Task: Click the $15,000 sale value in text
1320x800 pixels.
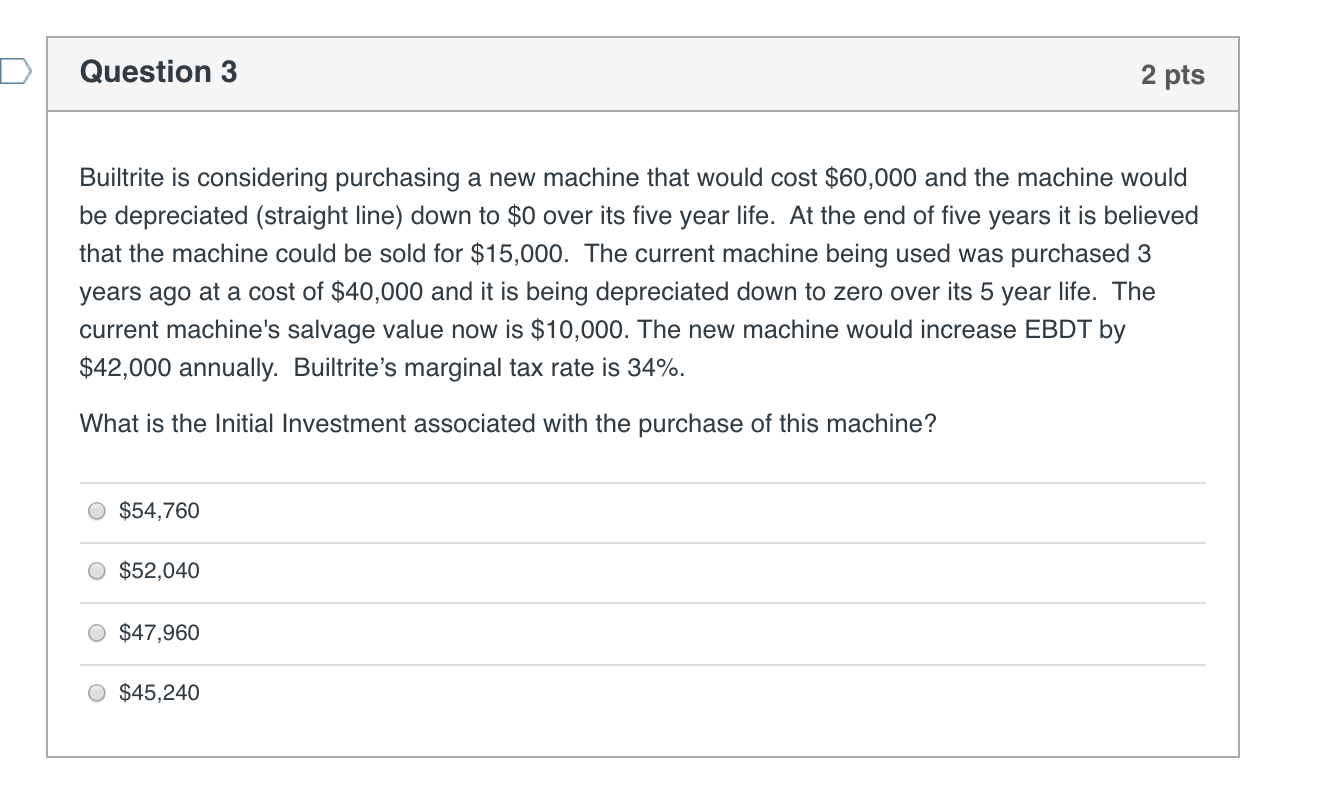Action: (520, 254)
